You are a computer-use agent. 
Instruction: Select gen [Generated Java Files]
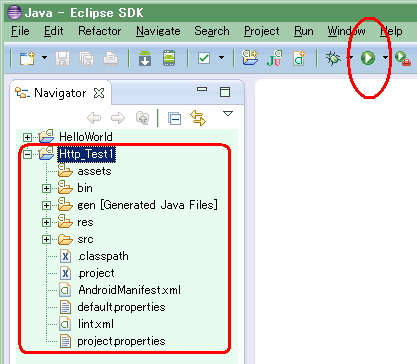(147, 205)
